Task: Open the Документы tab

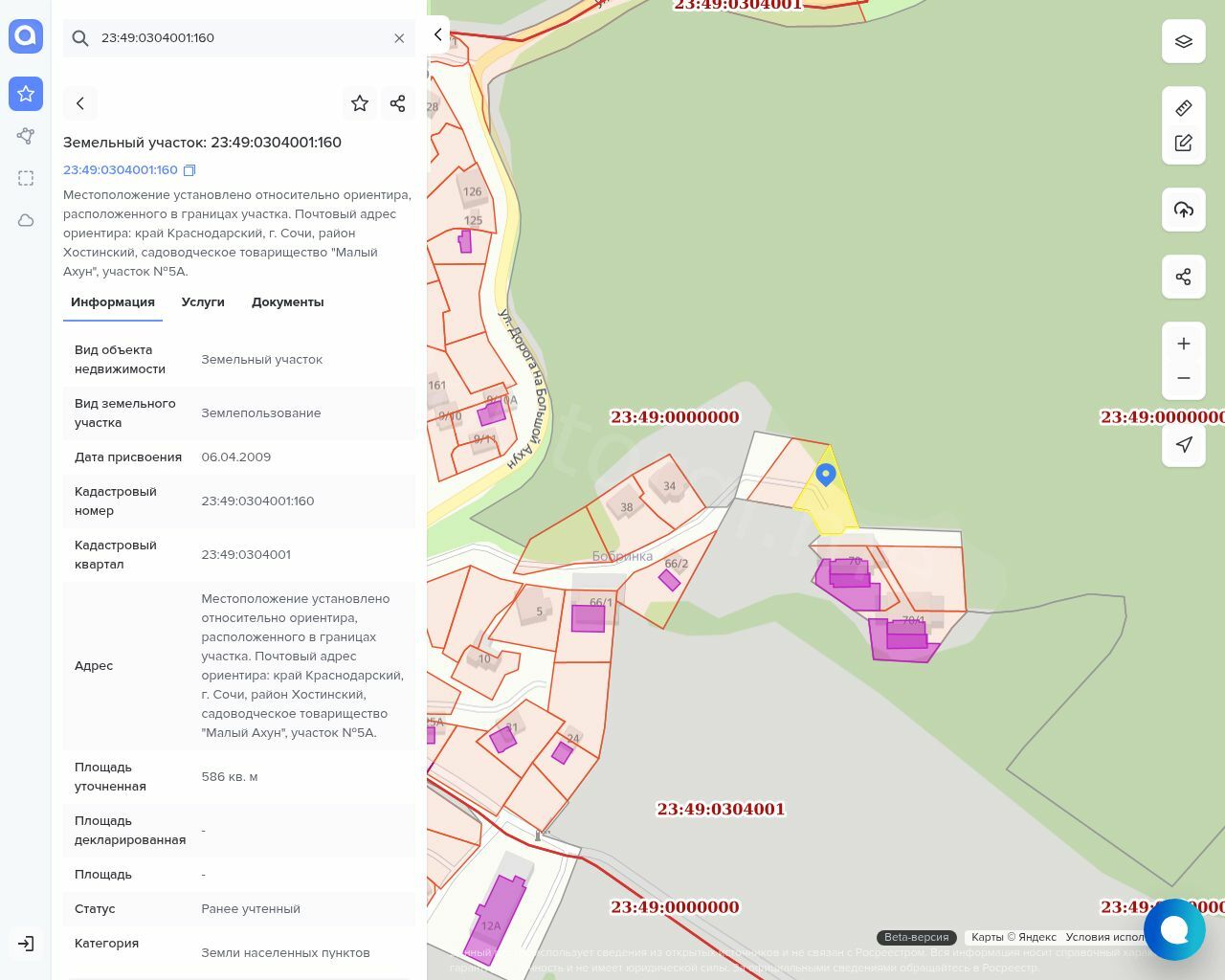Action: click(287, 302)
